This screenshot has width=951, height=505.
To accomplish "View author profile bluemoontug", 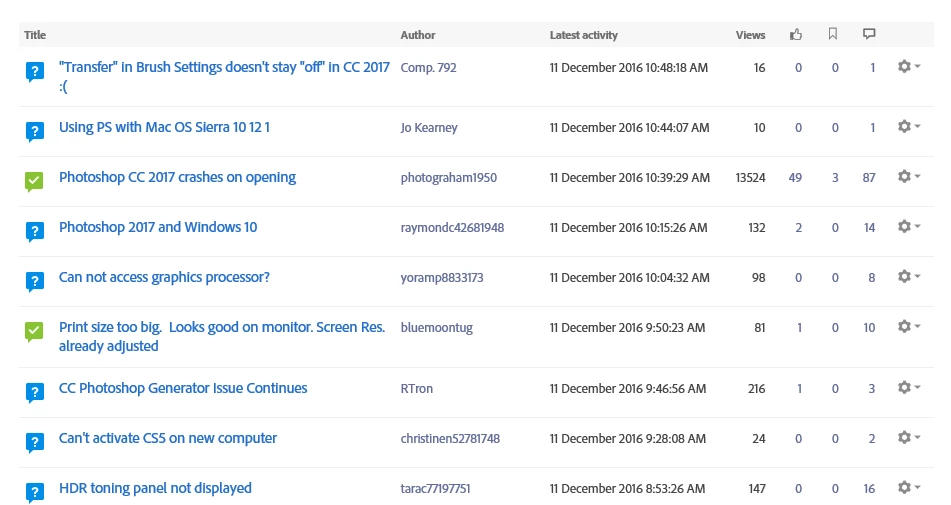I will coord(436,328).
